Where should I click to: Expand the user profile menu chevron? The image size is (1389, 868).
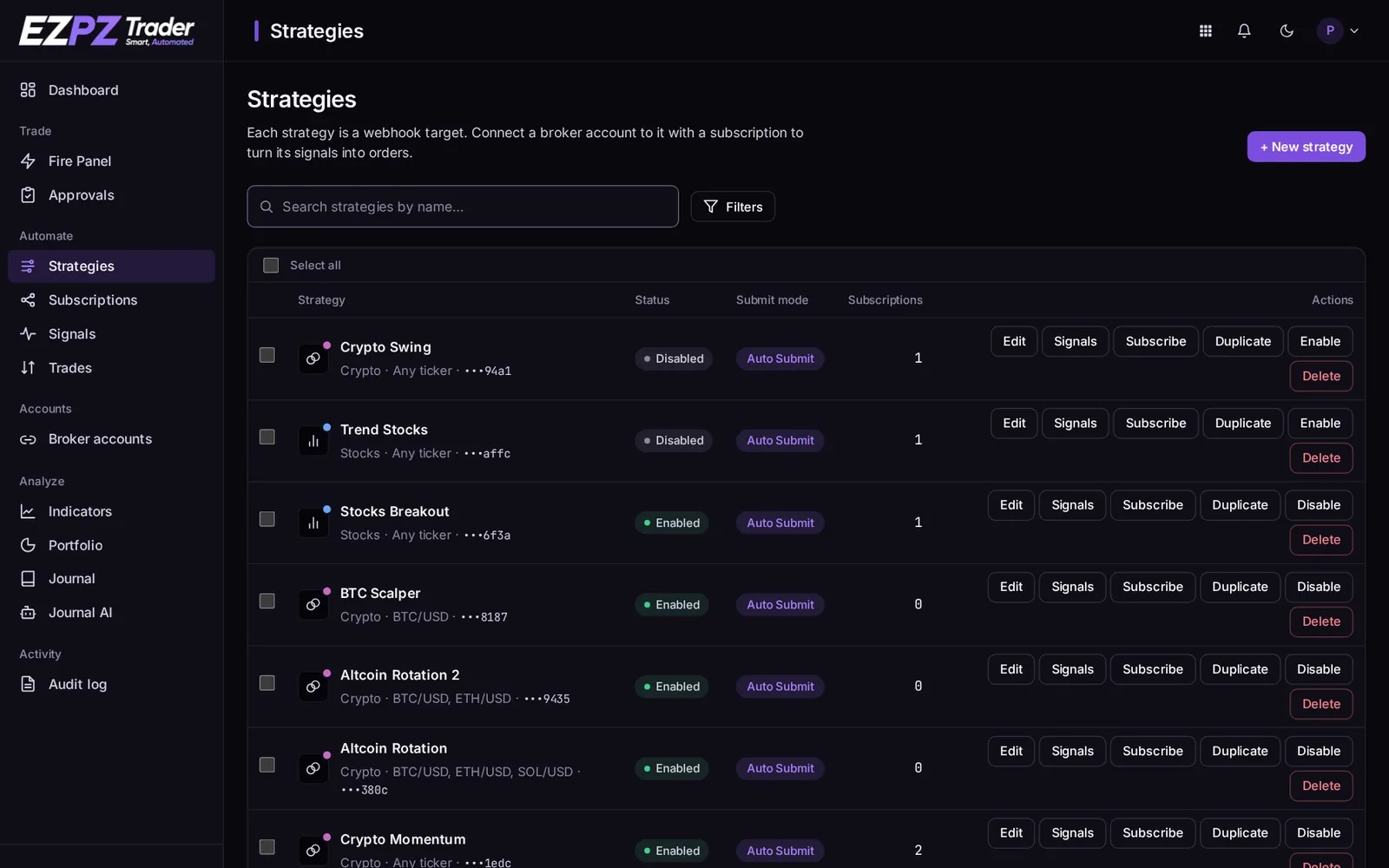1353,30
